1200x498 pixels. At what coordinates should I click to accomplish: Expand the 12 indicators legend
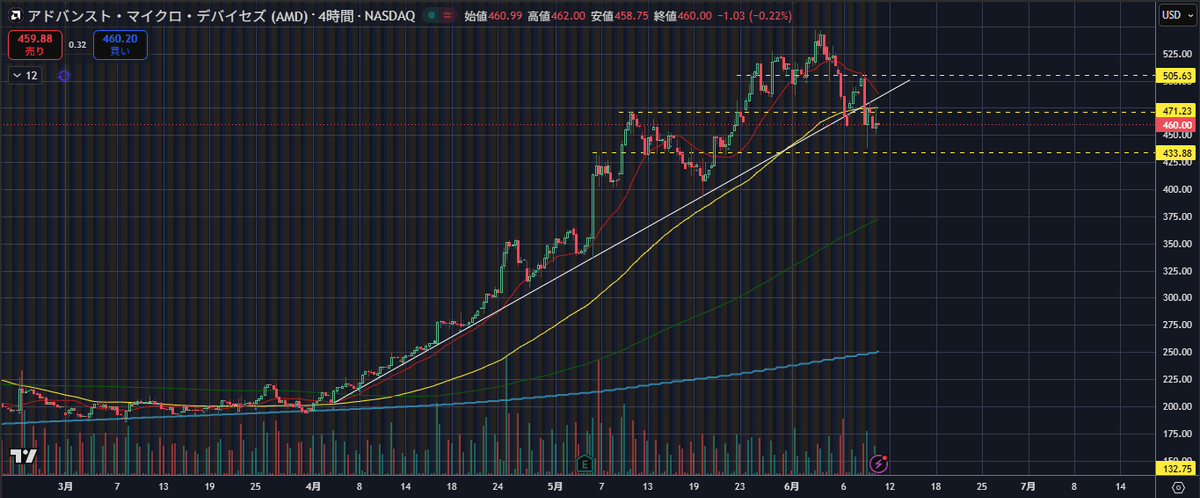point(25,75)
